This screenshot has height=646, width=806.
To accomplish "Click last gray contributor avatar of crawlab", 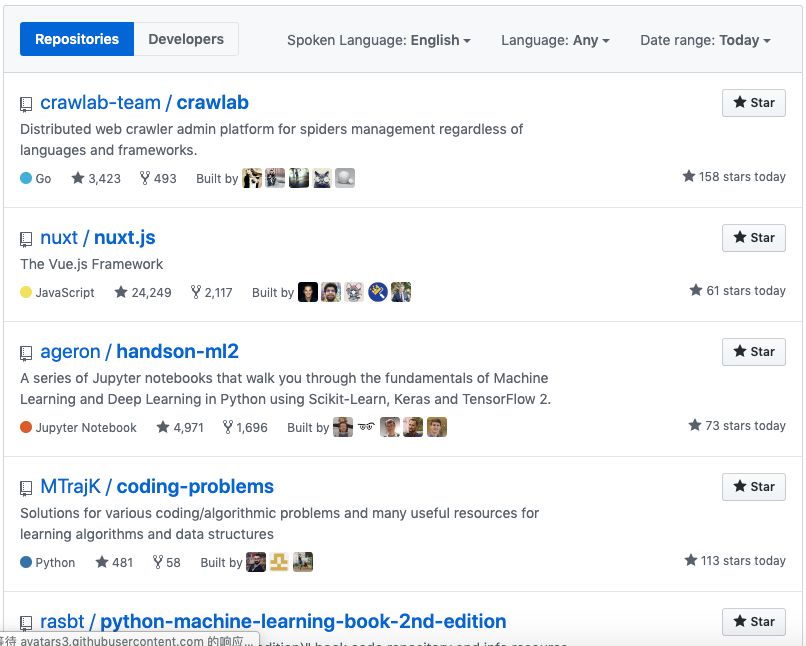I will 345,178.
